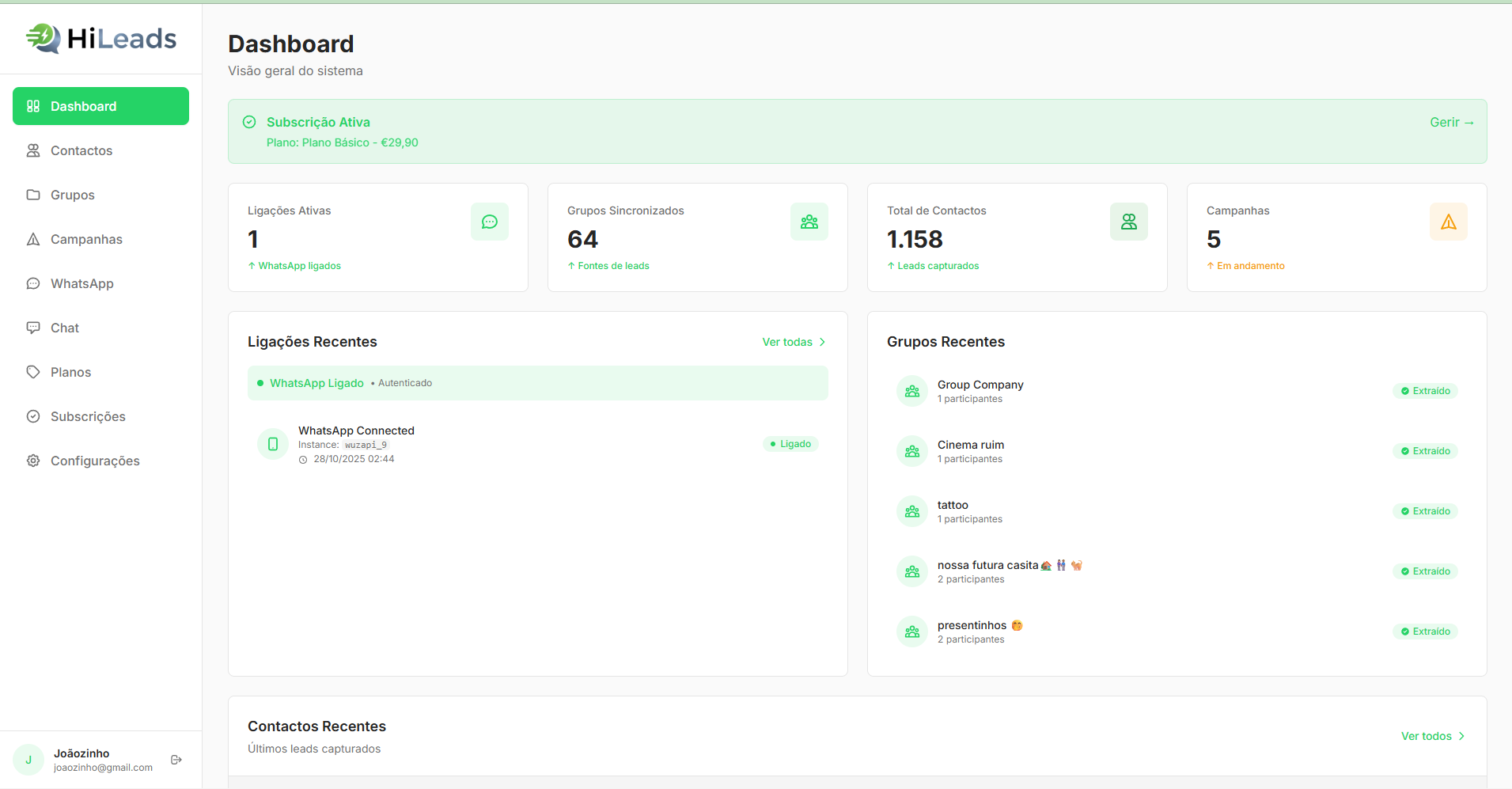Click the warning triangle icon on Campanhas card
Screen dimensions: 1512x789
click(x=1449, y=222)
